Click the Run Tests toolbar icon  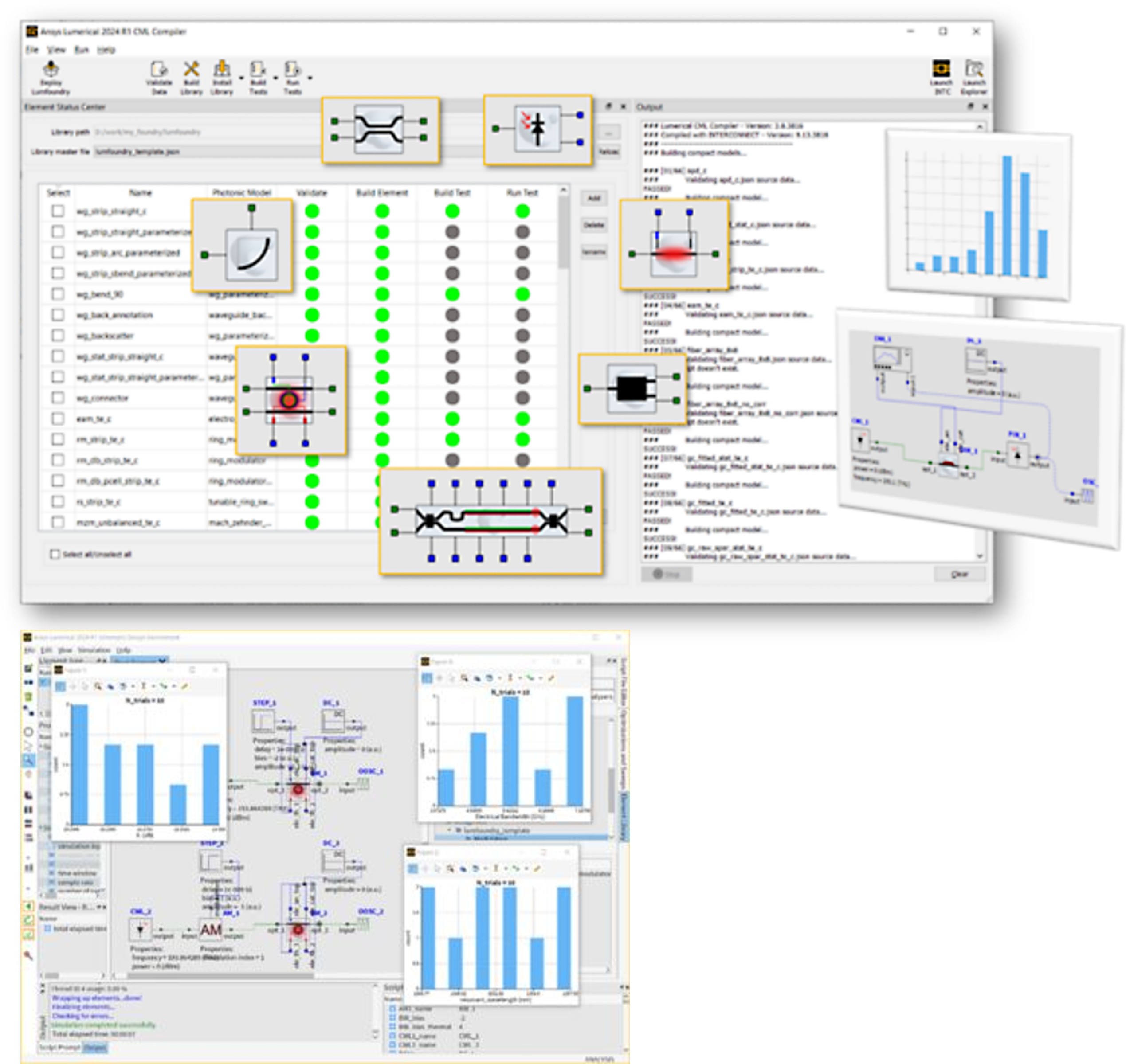pyautogui.click(x=292, y=77)
